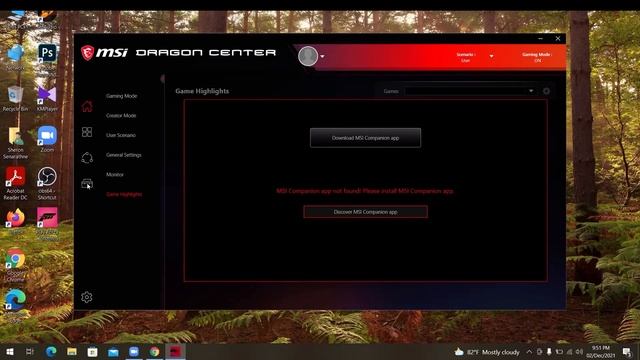Select the Microsoft Edge desktop shortcut
This screenshot has width=640, height=360.
pyautogui.click(x=16, y=305)
